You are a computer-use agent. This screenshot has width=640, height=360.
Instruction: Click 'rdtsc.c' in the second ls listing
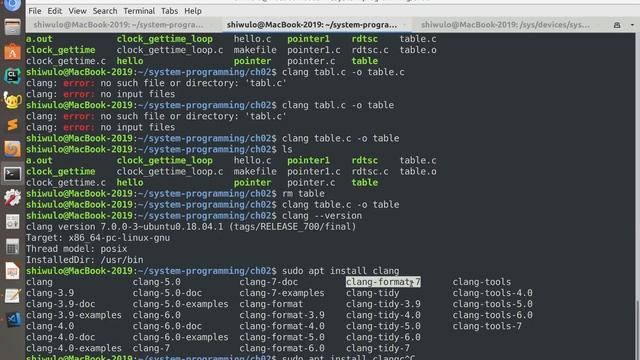point(370,172)
